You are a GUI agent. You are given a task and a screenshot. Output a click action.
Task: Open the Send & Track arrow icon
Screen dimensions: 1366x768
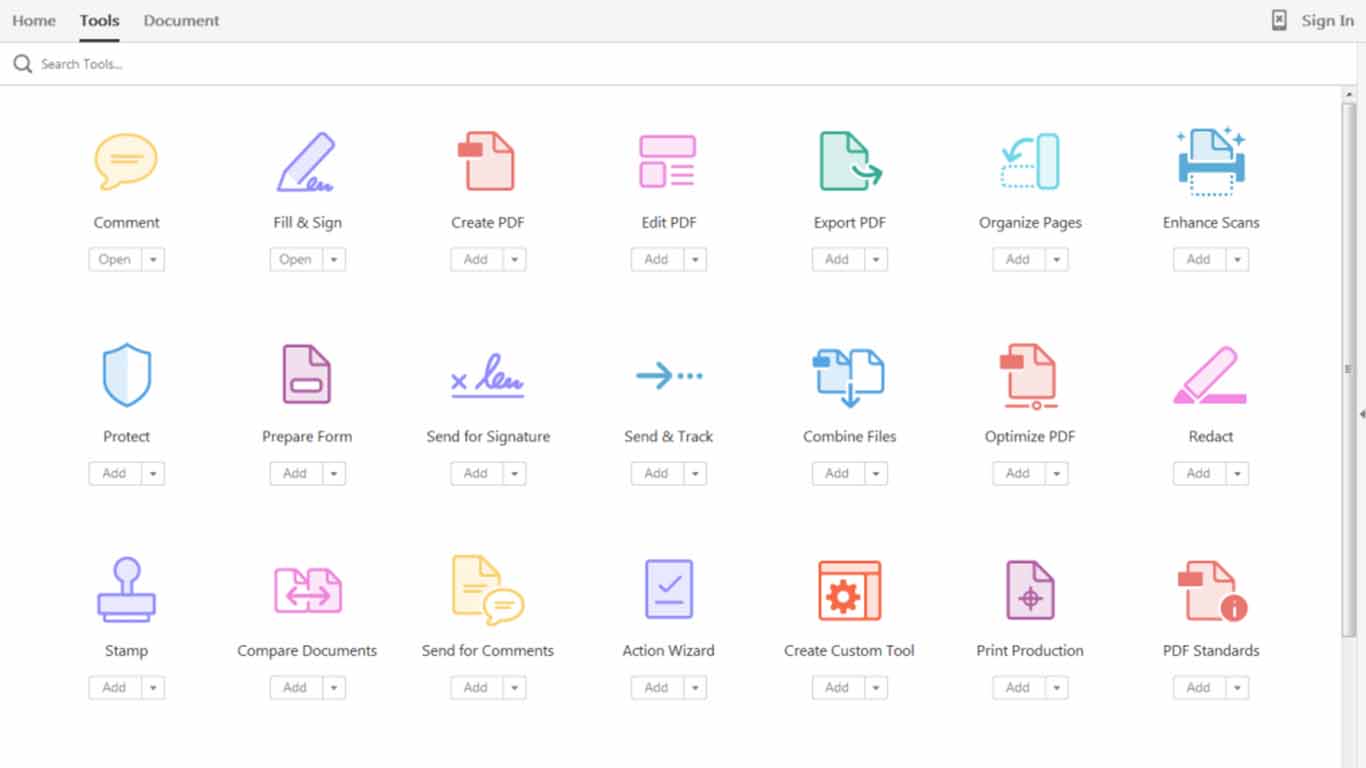tap(668, 376)
